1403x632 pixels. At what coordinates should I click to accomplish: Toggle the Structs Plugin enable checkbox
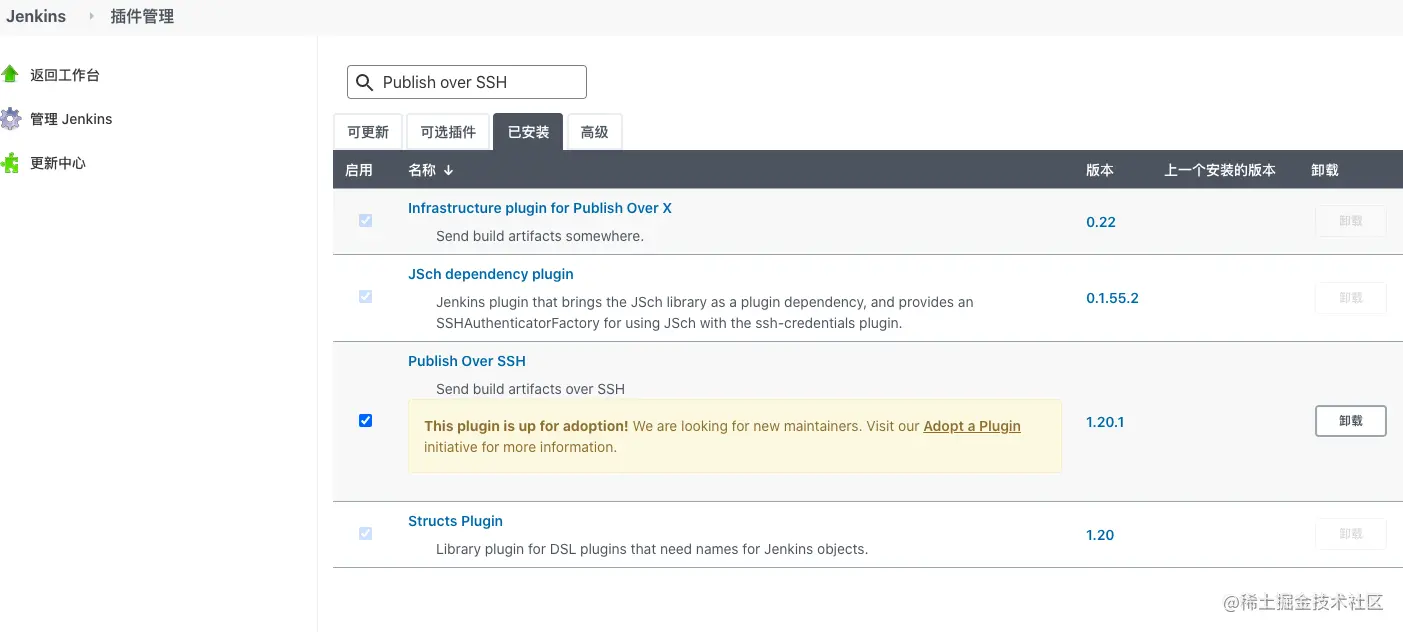(365, 534)
